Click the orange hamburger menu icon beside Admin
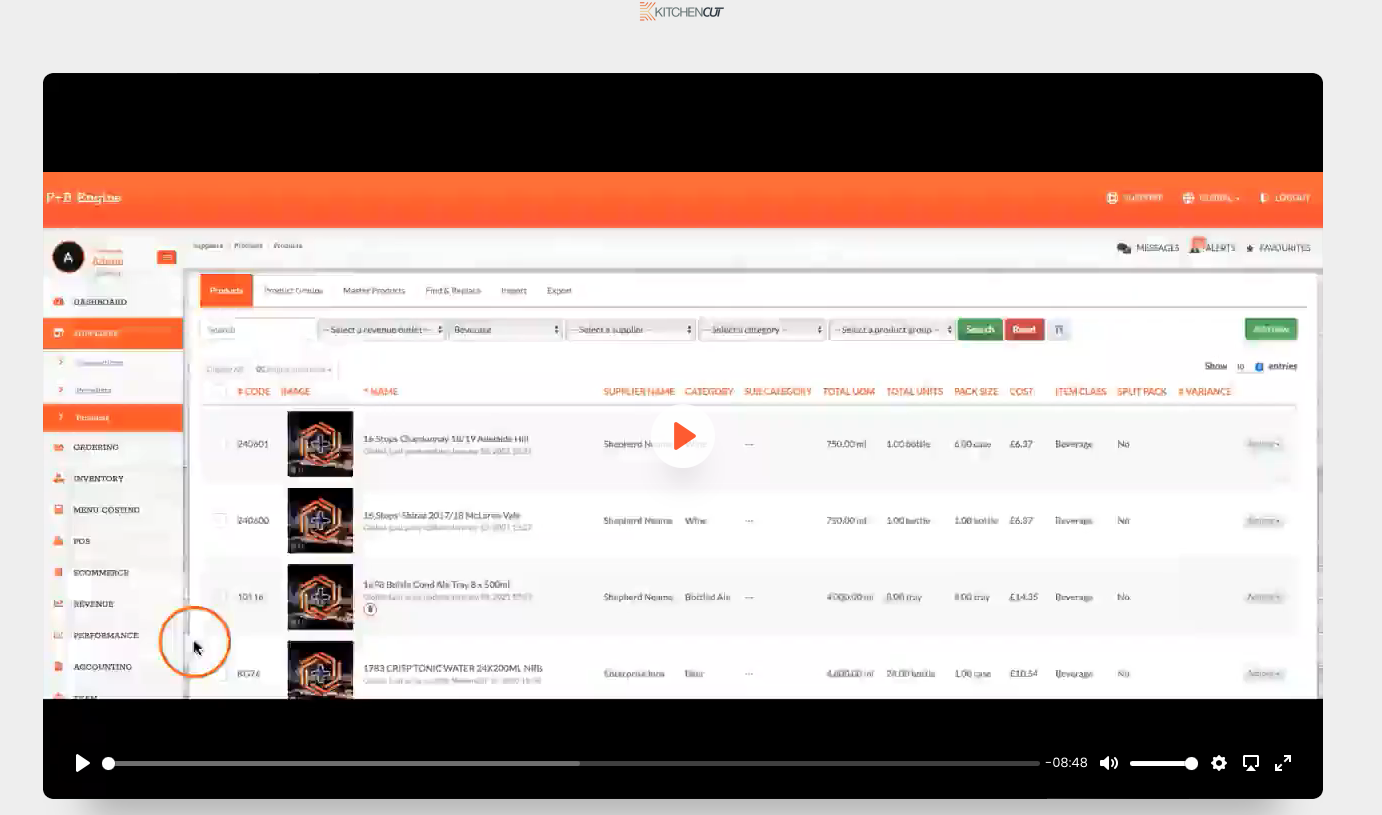 (167, 258)
